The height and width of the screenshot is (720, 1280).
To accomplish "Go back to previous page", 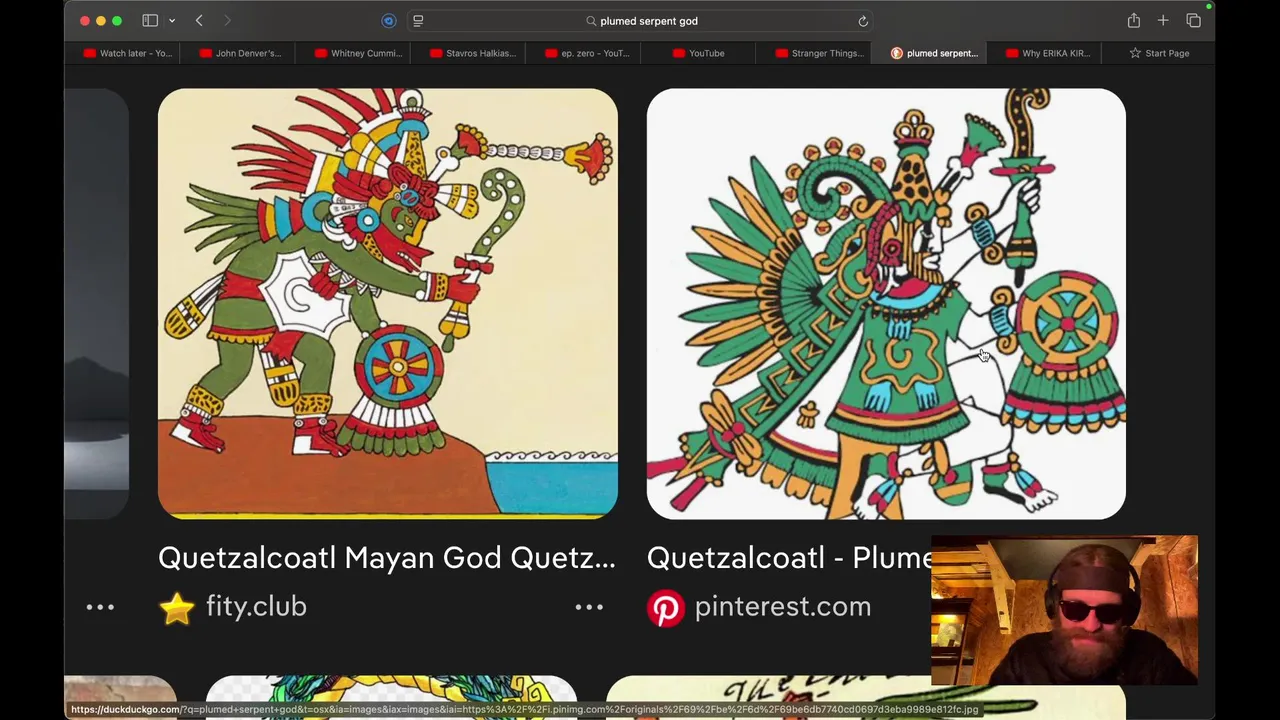I will [199, 20].
